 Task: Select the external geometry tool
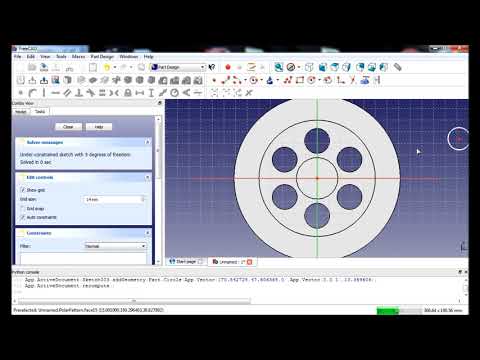365,80
